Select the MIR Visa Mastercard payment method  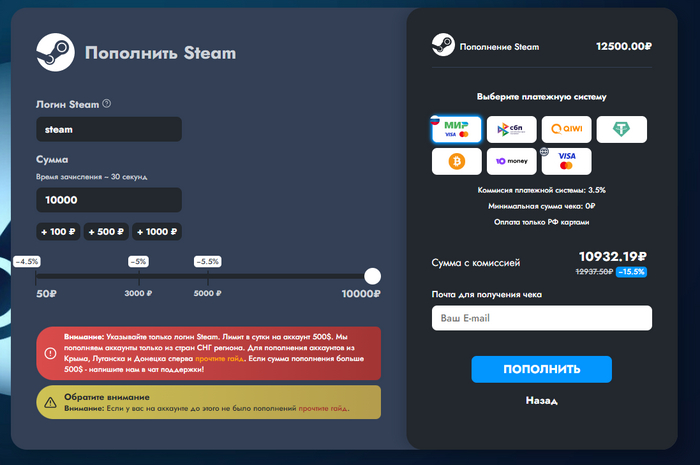pyautogui.click(x=456, y=129)
